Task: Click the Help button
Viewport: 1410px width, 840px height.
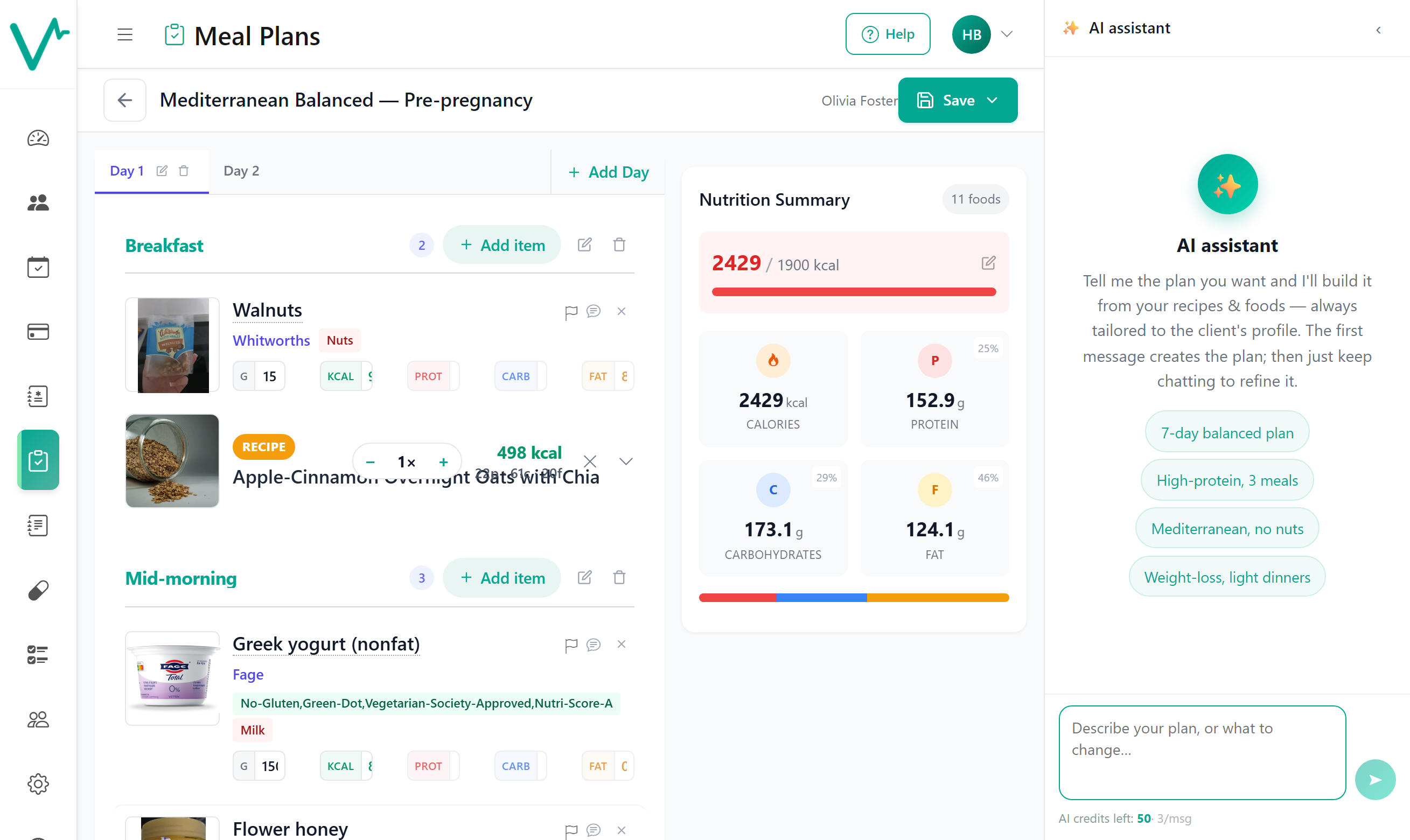Action: pos(888,34)
